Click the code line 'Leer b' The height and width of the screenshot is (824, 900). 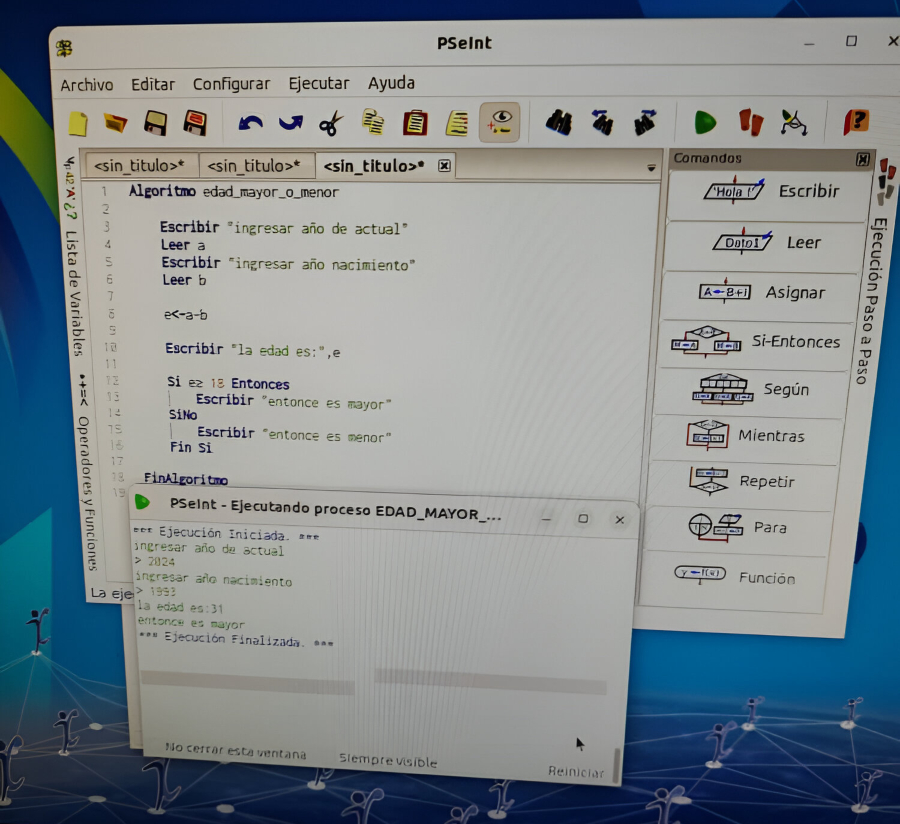click(x=184, y=280)
